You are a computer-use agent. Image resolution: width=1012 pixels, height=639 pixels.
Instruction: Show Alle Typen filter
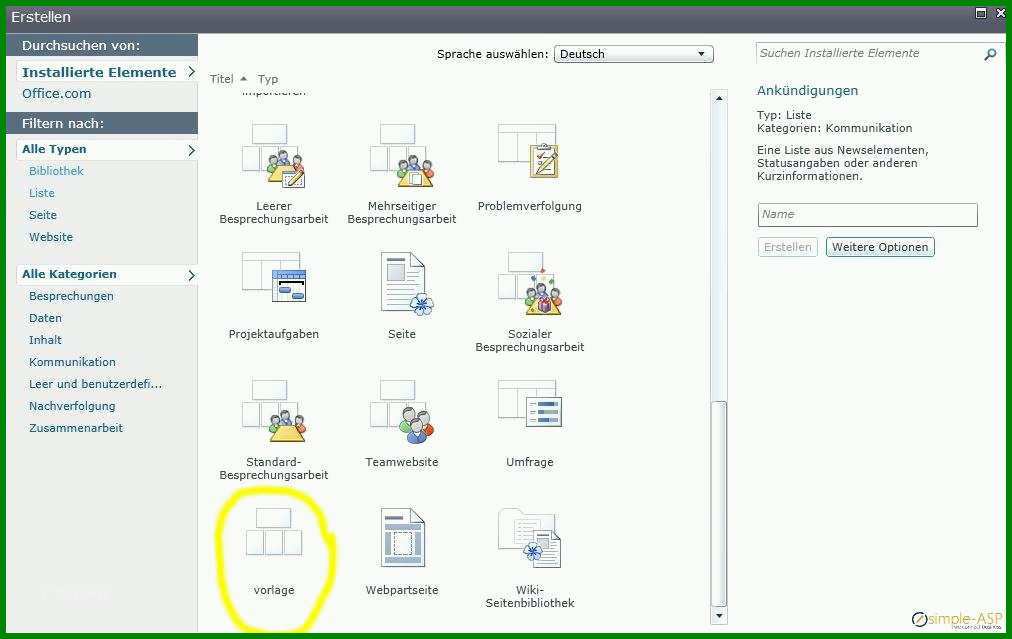(x=54, y=149)
